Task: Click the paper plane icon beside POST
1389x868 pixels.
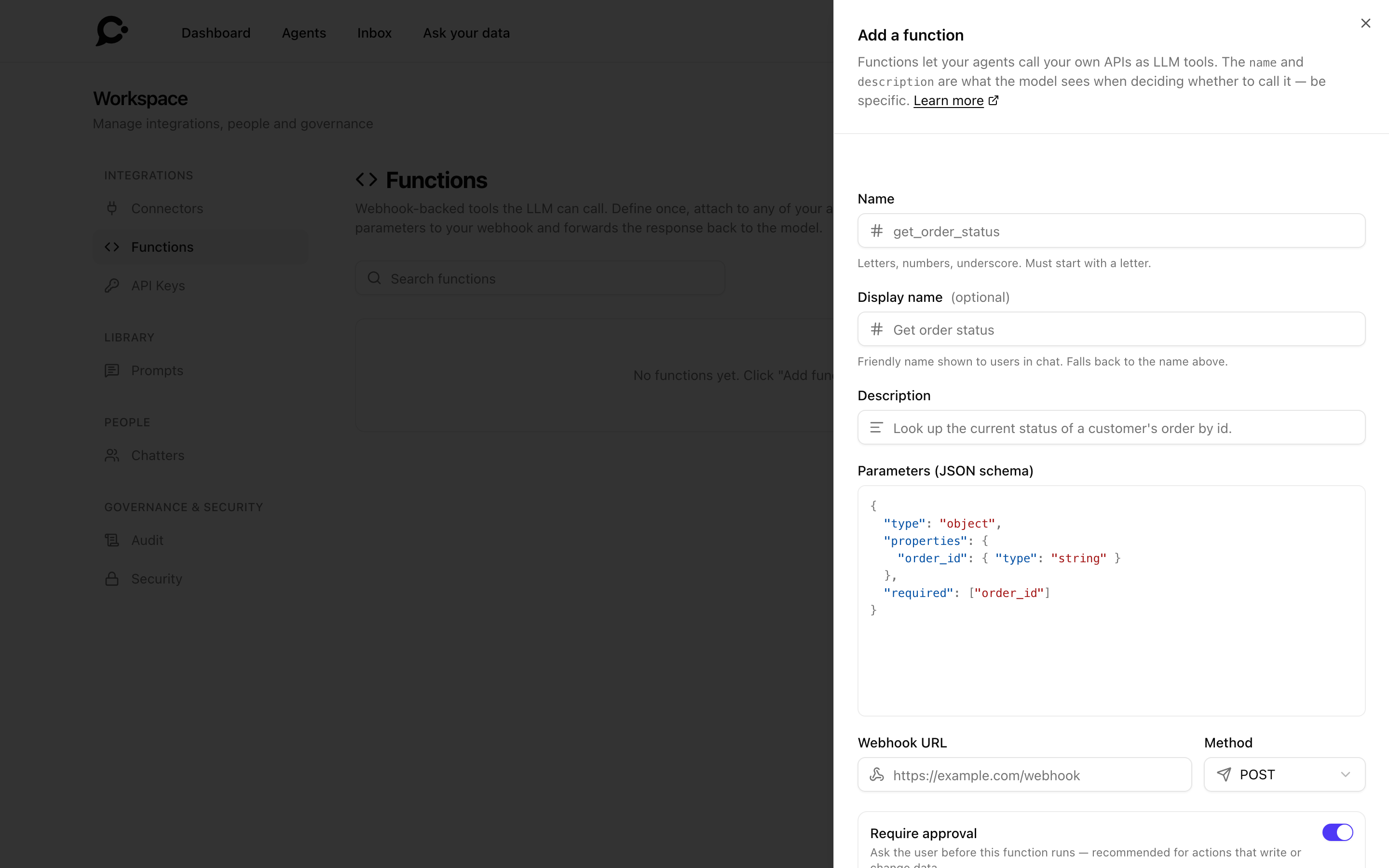Action: pyautogui.click(x=1224, y=774)
